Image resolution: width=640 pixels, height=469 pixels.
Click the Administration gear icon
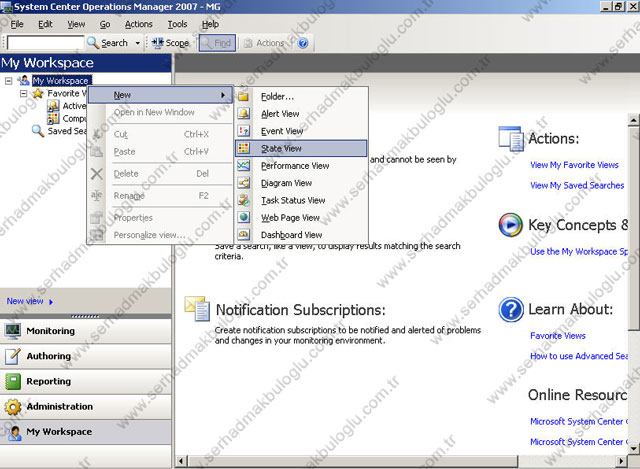point(13,407)
